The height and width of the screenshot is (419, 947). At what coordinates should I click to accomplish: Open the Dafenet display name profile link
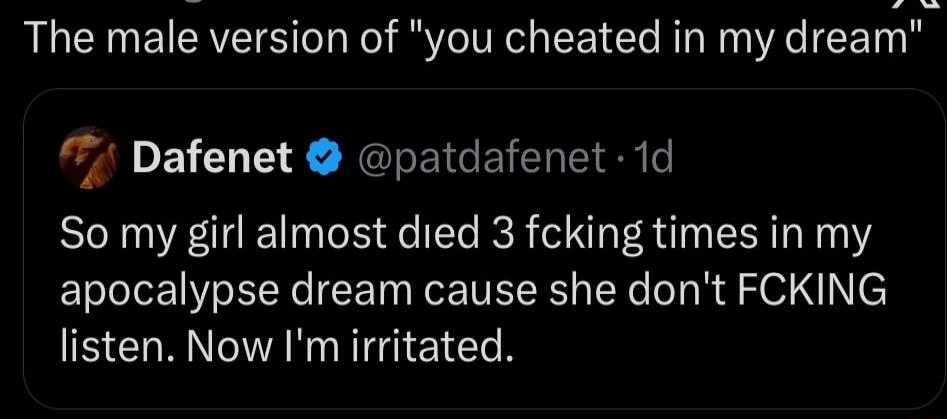[212, 158]
